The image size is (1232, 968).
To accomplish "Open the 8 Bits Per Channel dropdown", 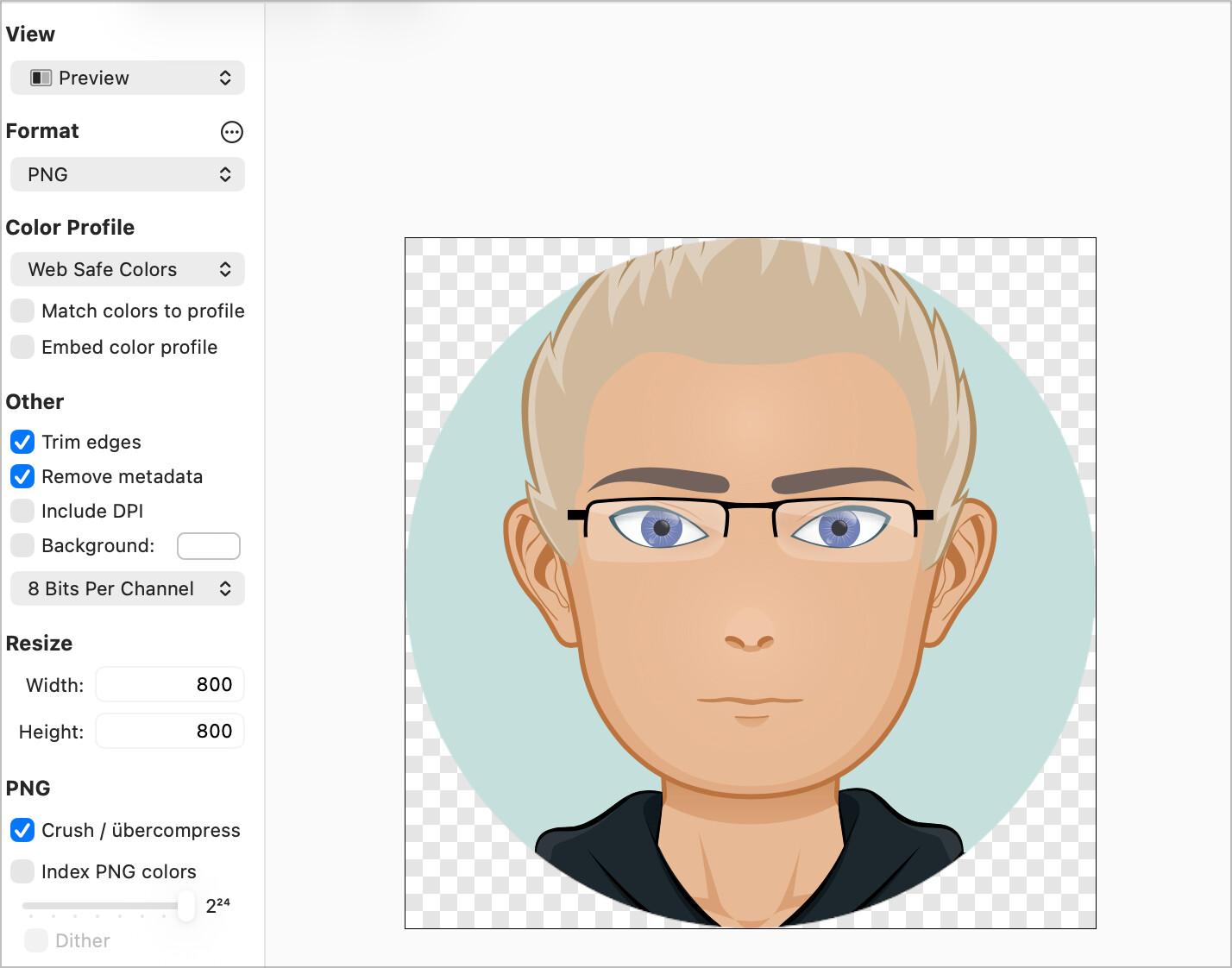I will (x=128, y=588).
